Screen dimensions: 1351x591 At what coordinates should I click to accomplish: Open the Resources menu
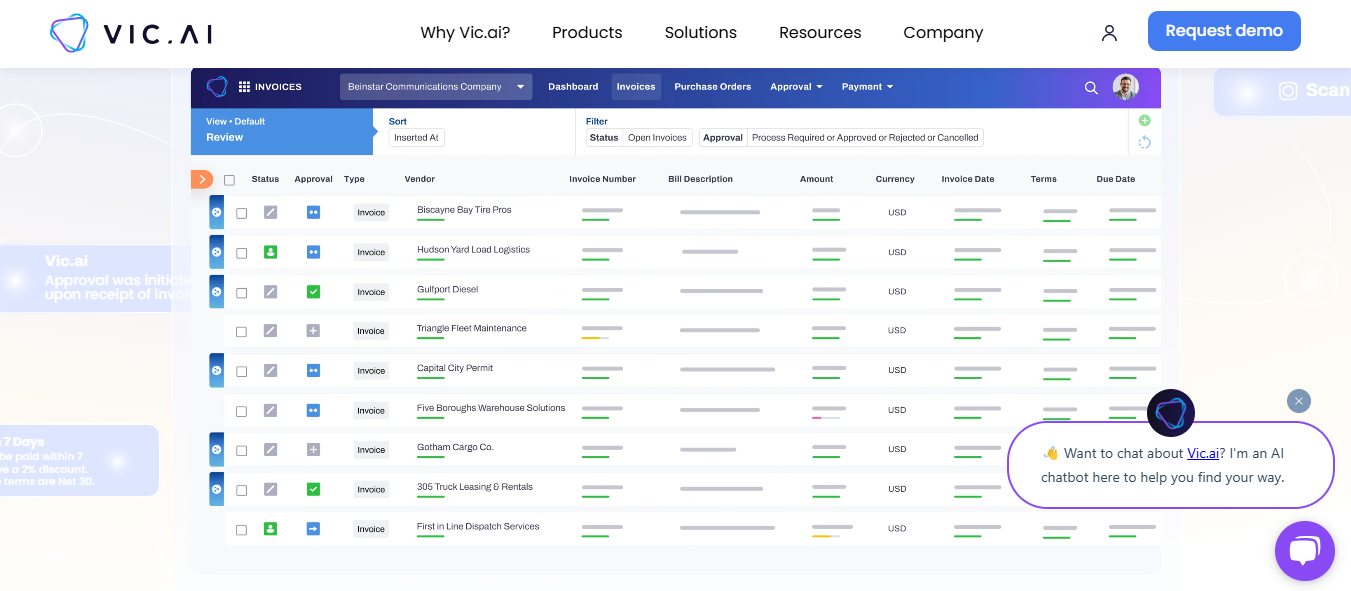[820, 32]
